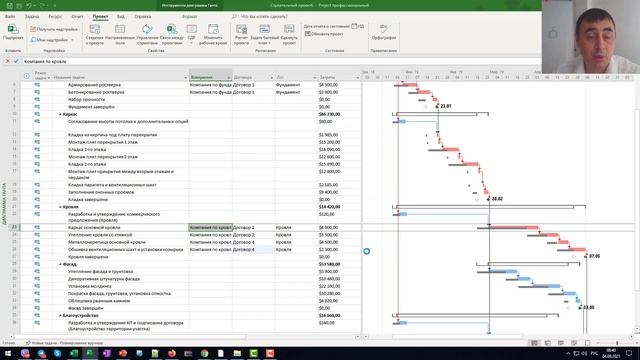This screenshot has height=360, width=640.
Task: Open Настраиваемые поля
Action: [120, 34]
